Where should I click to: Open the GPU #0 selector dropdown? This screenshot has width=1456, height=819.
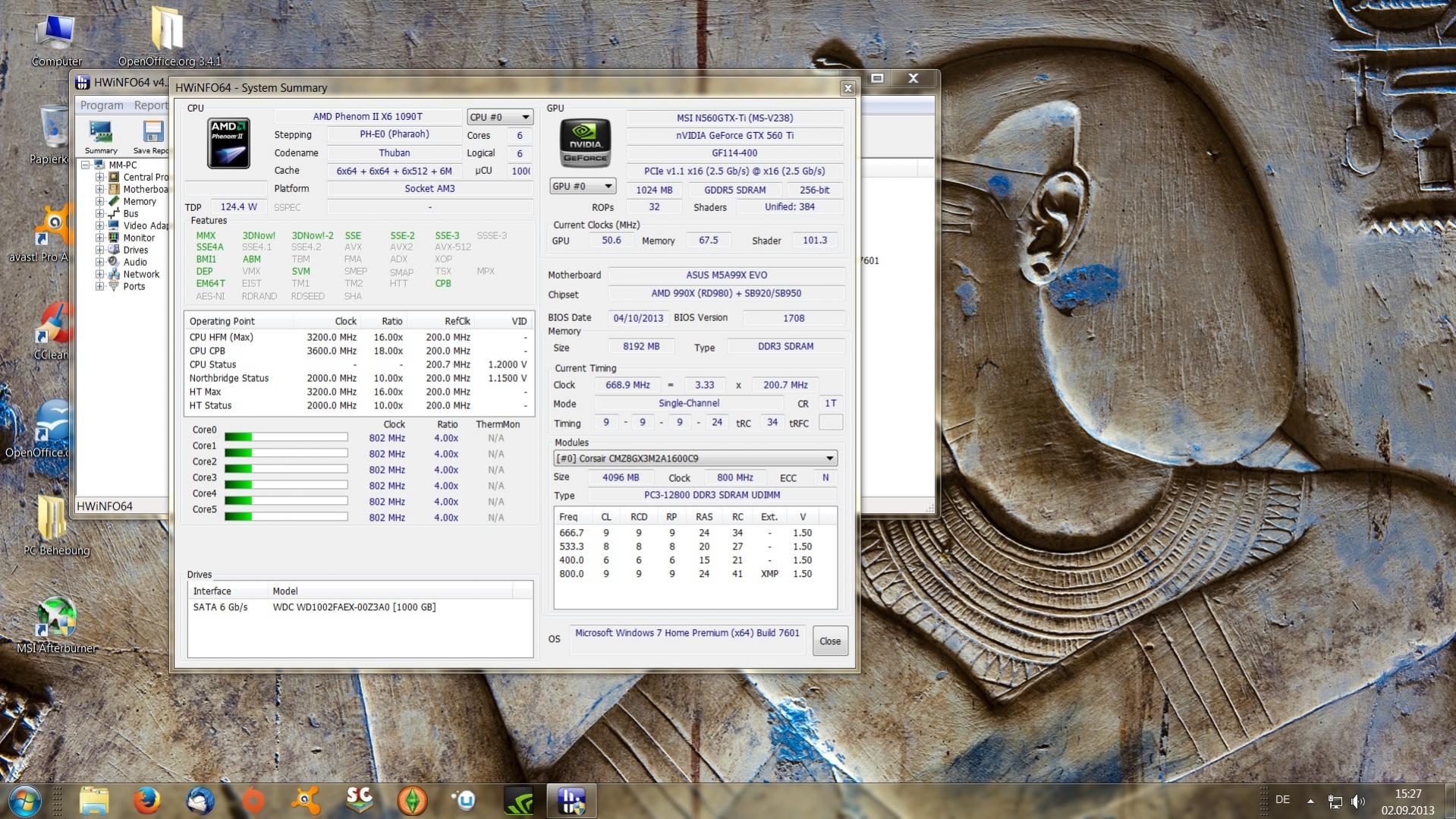click(583, 186)
